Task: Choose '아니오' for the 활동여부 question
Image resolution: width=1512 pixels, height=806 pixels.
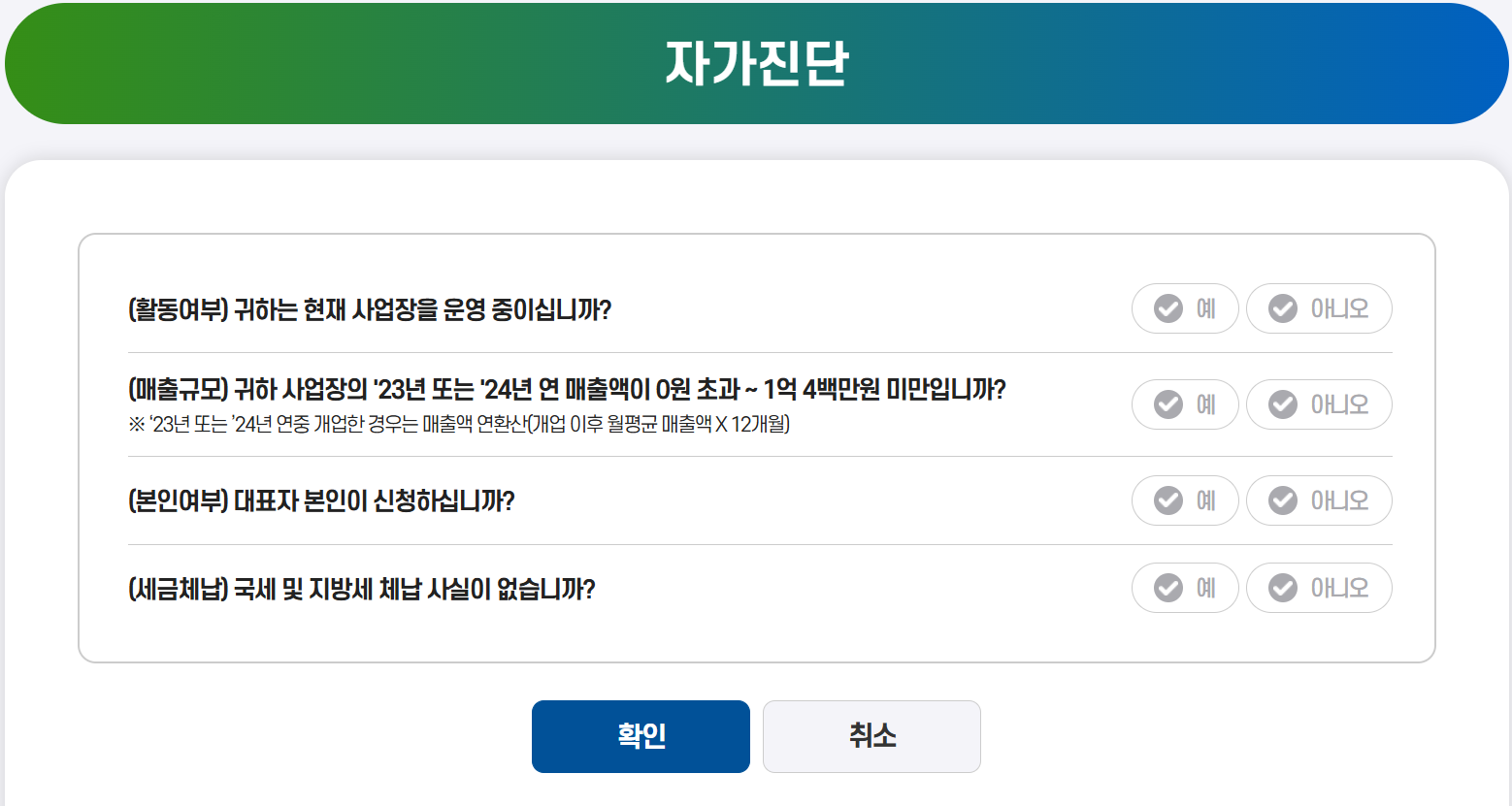Action: point(1319,307)
